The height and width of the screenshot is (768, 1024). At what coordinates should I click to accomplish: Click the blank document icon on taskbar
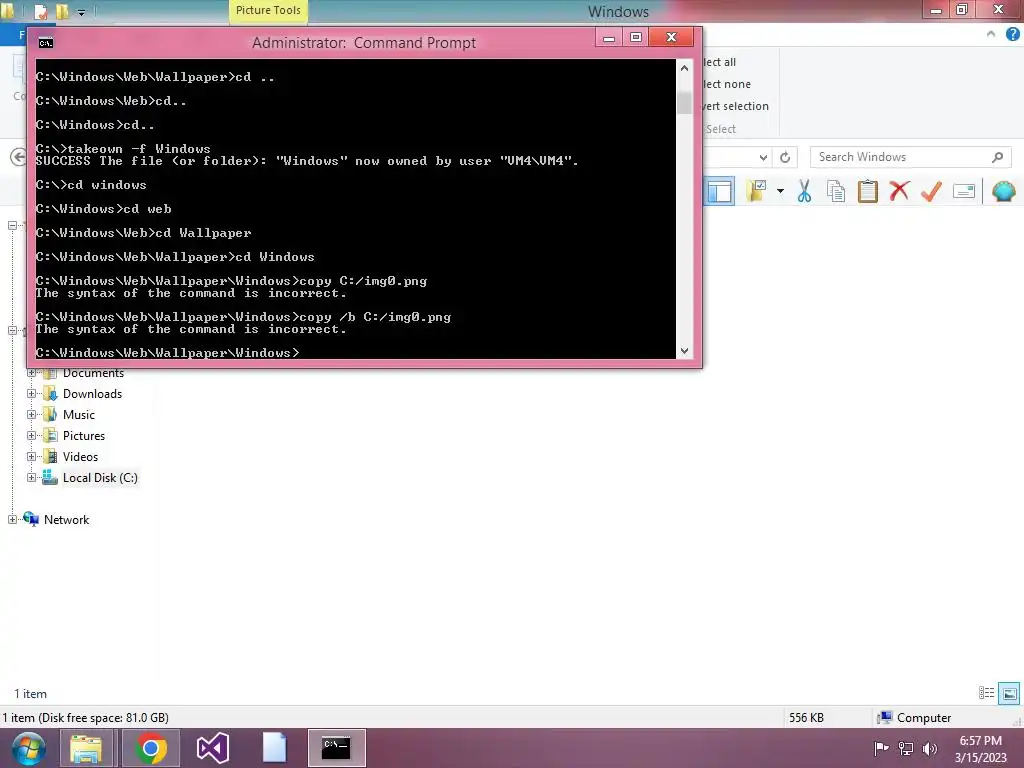pyautogui.click(x=274, y=748)
